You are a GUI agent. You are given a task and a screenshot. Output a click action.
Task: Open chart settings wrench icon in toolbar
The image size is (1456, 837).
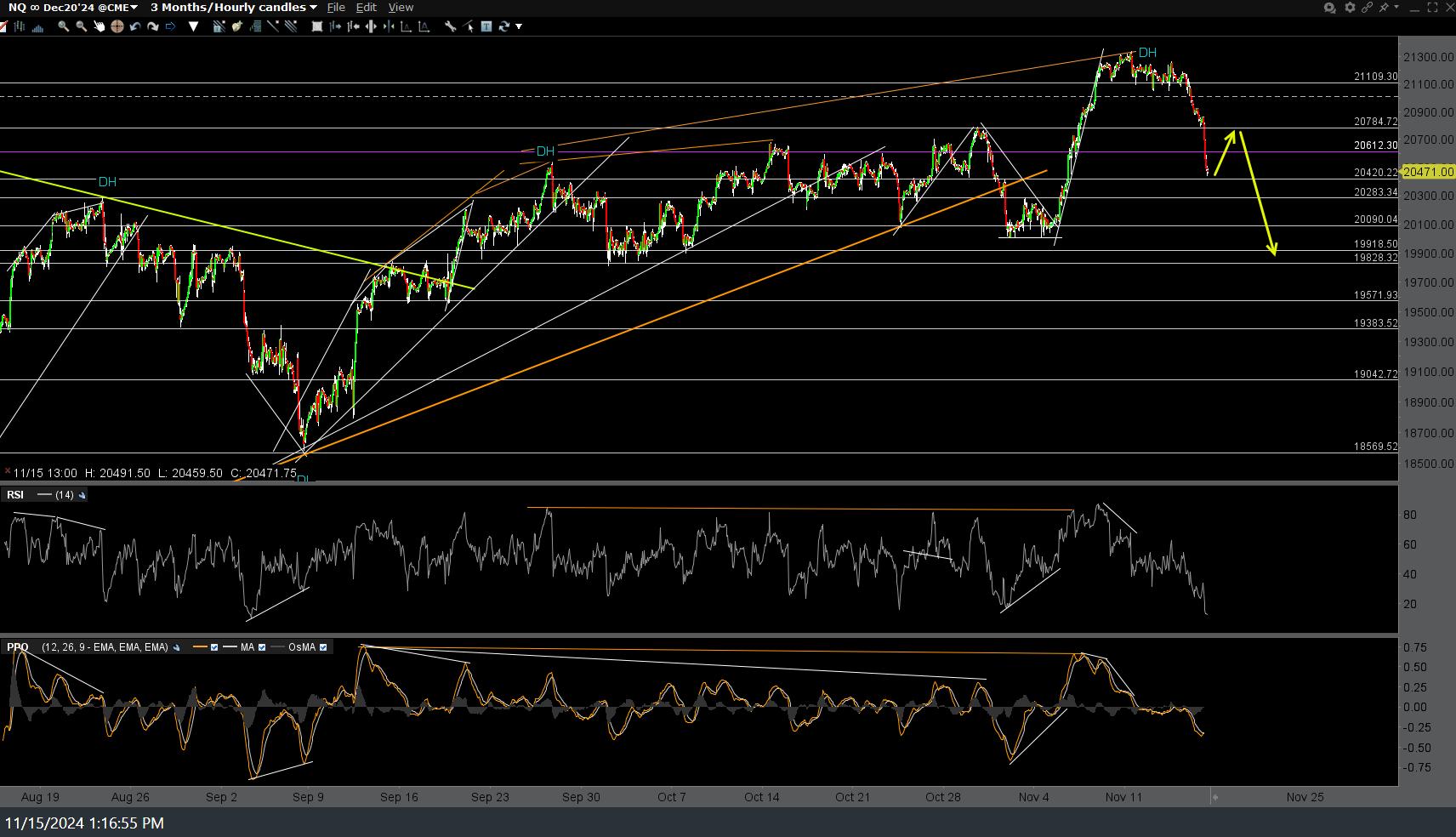450,26
